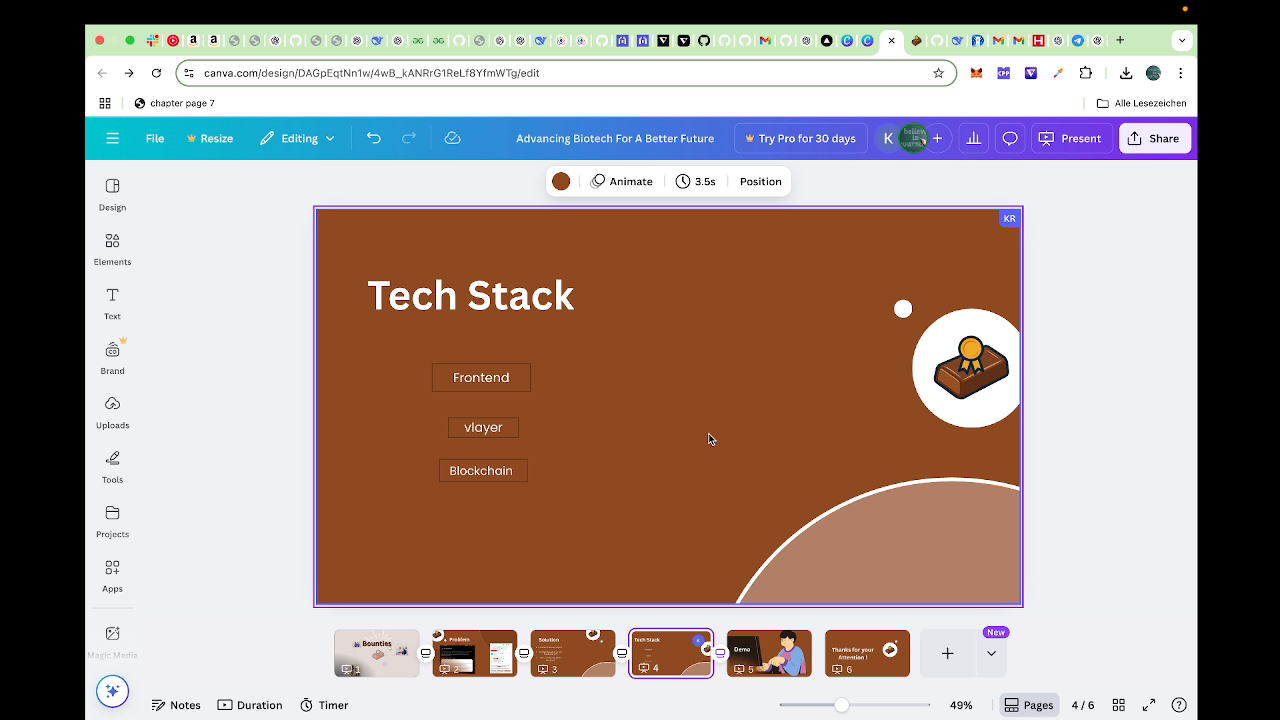The width and height of the screenshot is (1280, 720).
Task: Click the Resize option
Action: click(210, 138)
